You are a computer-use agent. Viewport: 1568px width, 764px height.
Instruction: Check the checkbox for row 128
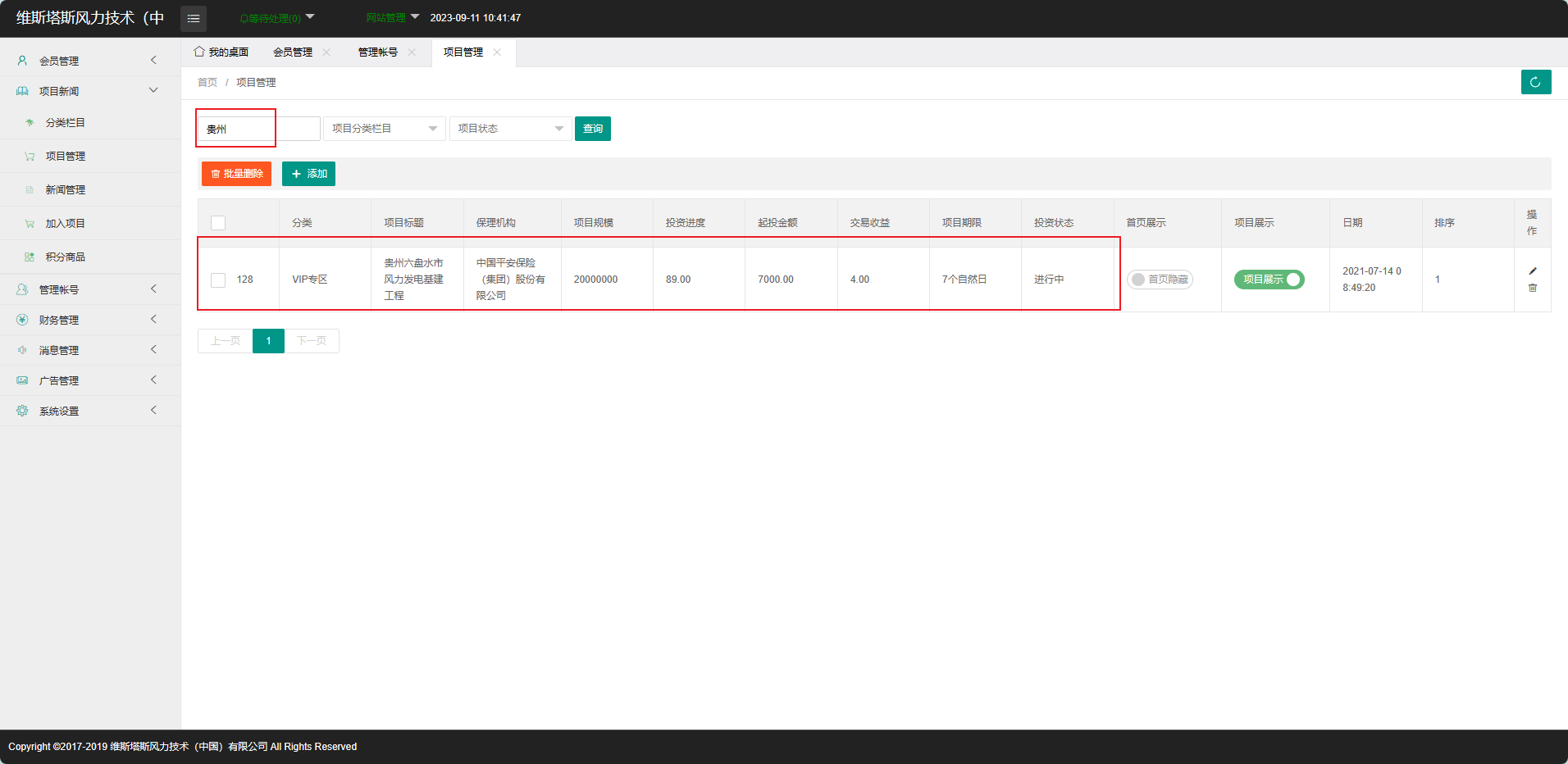[218, 280]
